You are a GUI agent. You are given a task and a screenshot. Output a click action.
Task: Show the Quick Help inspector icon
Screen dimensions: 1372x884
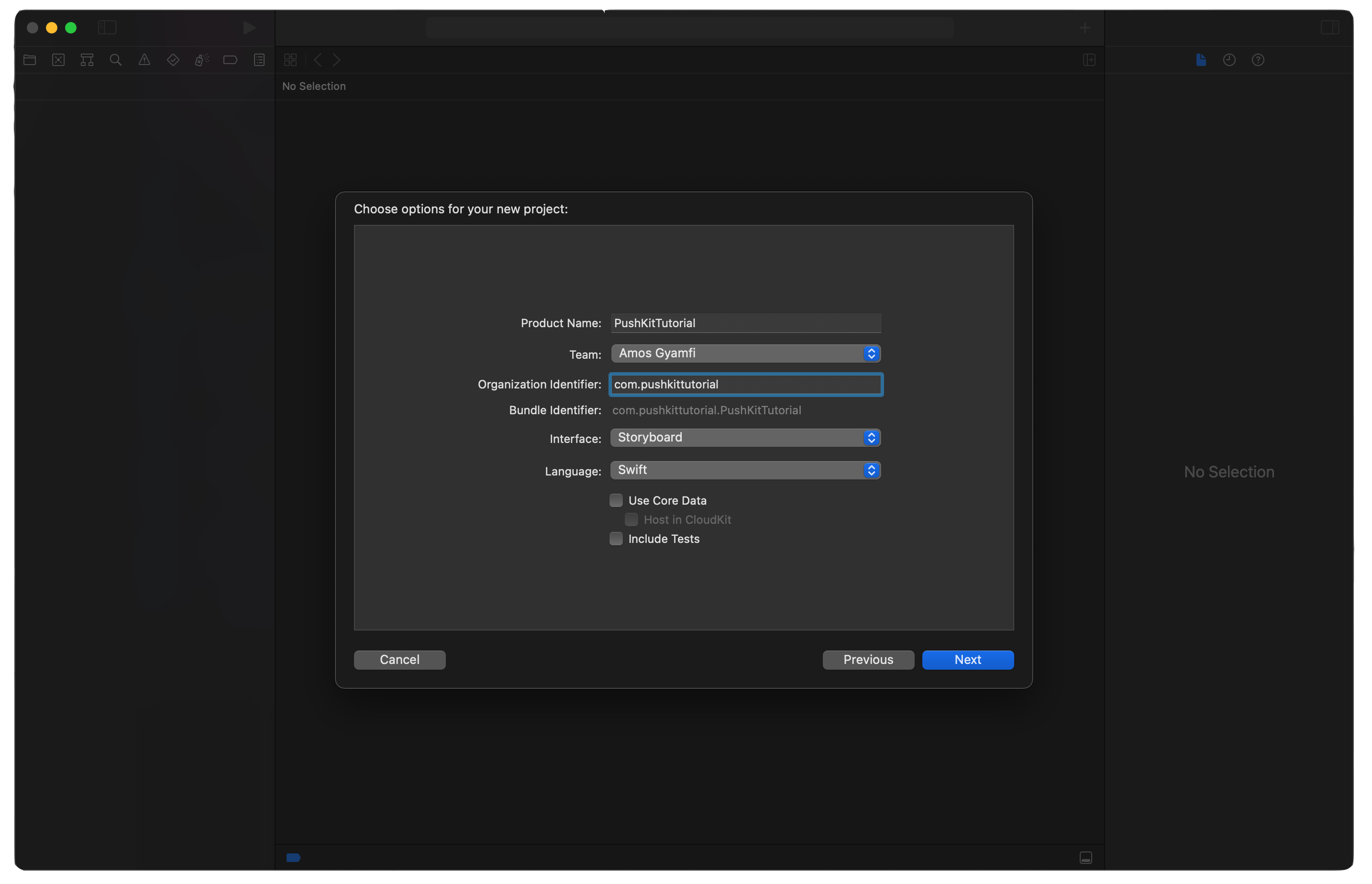tap(1258, 60)
